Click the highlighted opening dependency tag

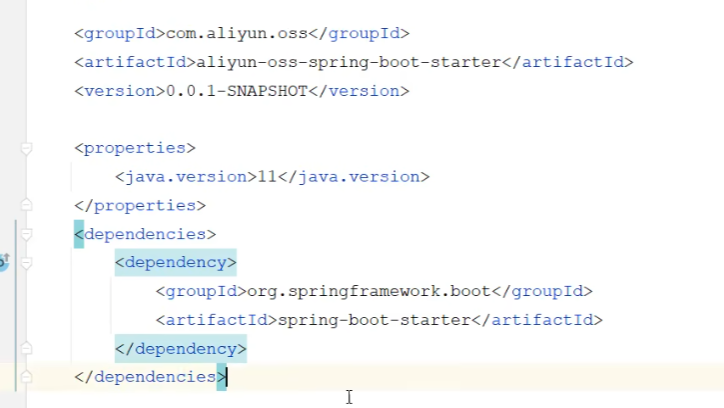click(x=175, y=263)
